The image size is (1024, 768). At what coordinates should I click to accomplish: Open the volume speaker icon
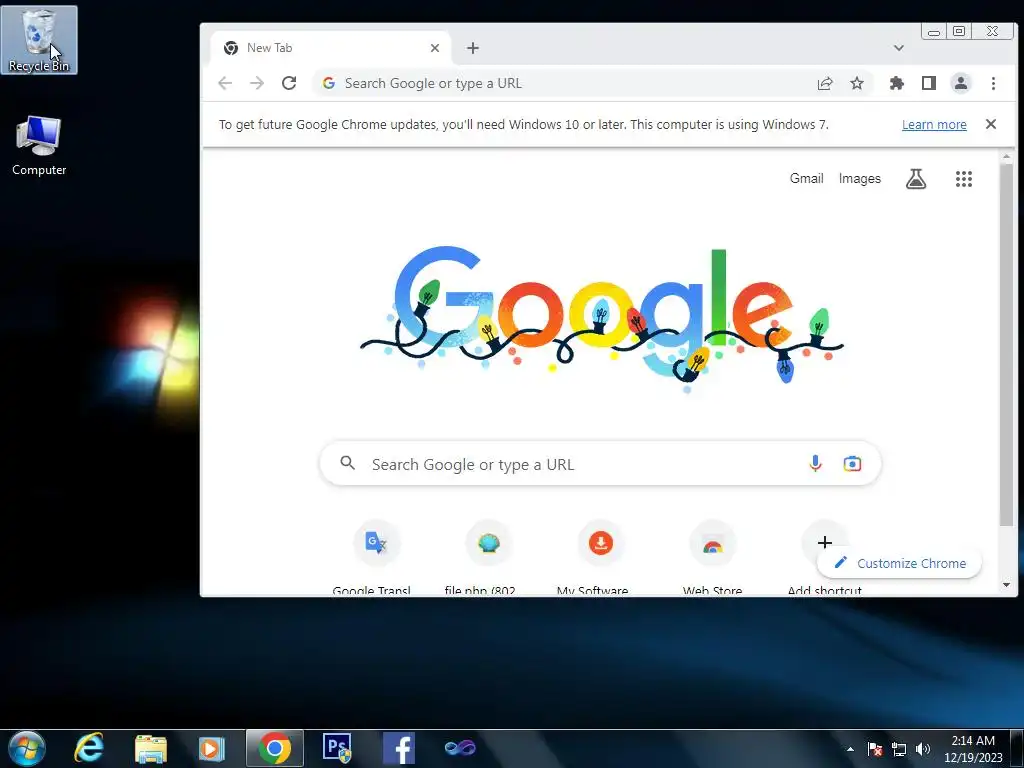point(923,749)
